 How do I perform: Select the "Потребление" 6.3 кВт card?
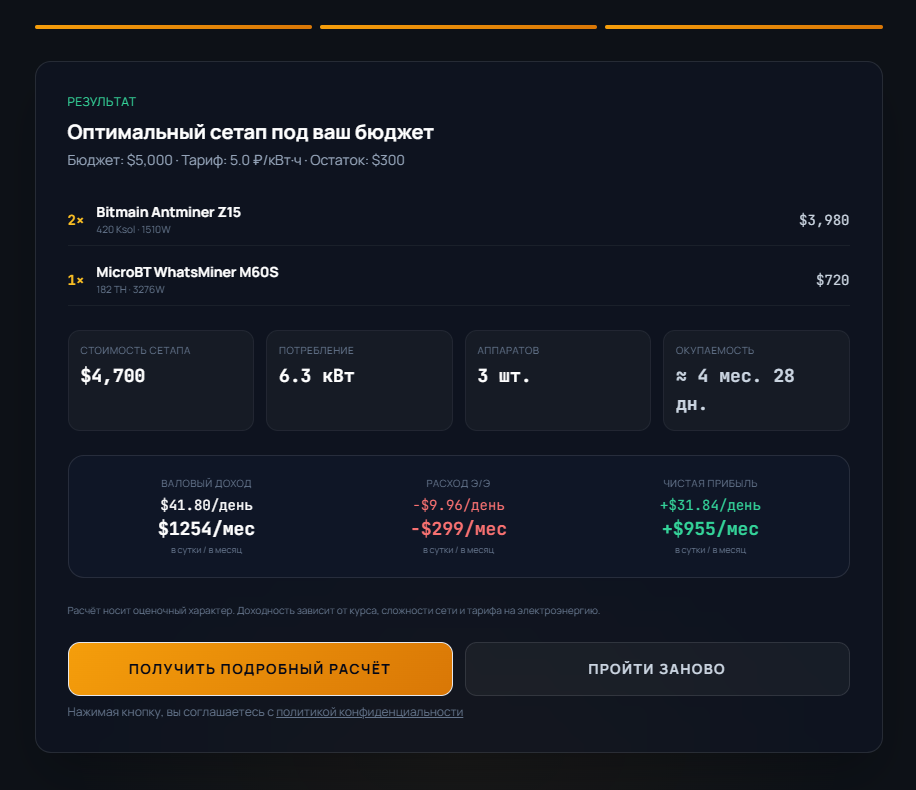coord(358,380)
